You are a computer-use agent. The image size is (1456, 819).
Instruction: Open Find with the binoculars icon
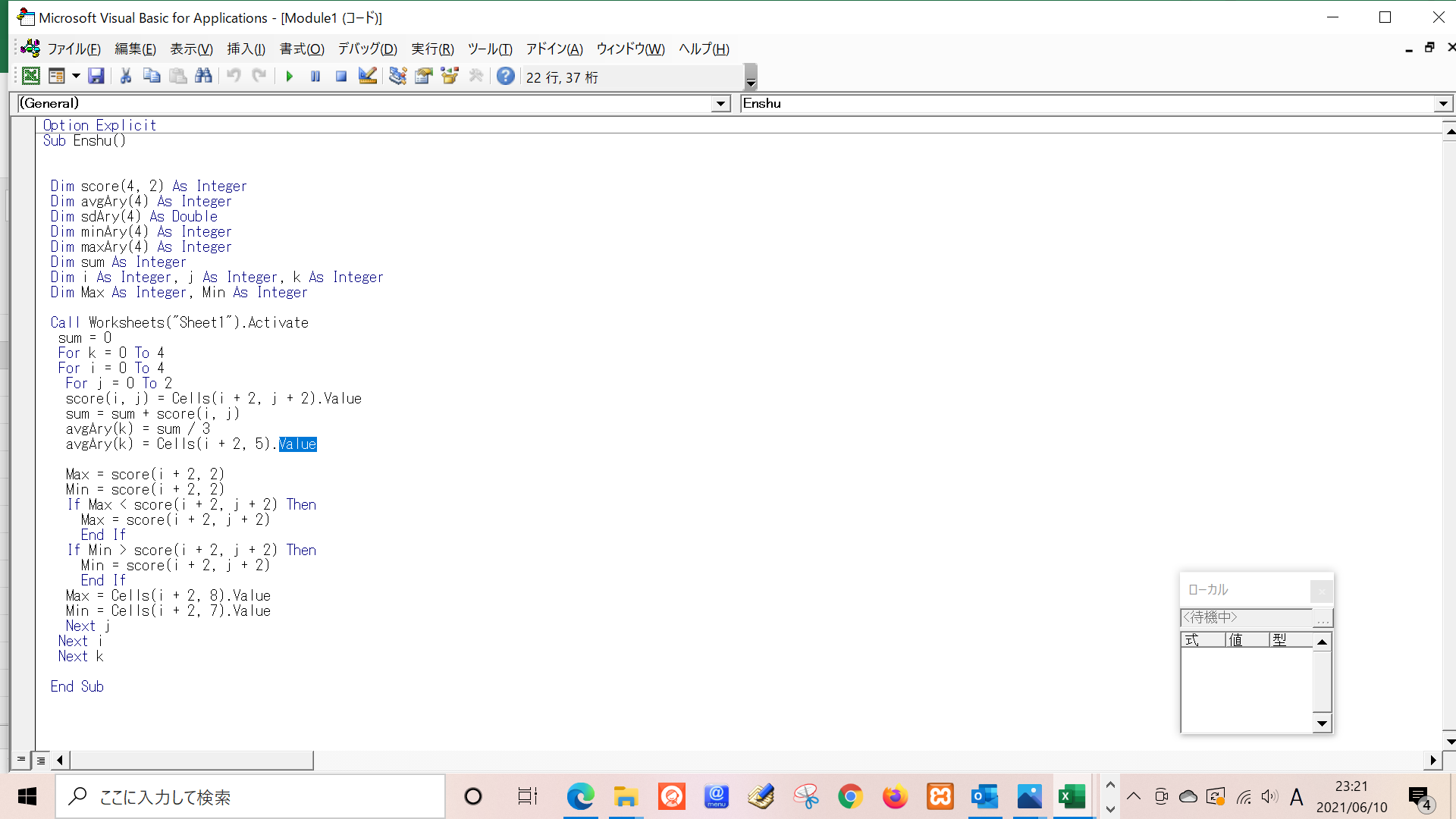pyautogui.click(x=203, y=76)
